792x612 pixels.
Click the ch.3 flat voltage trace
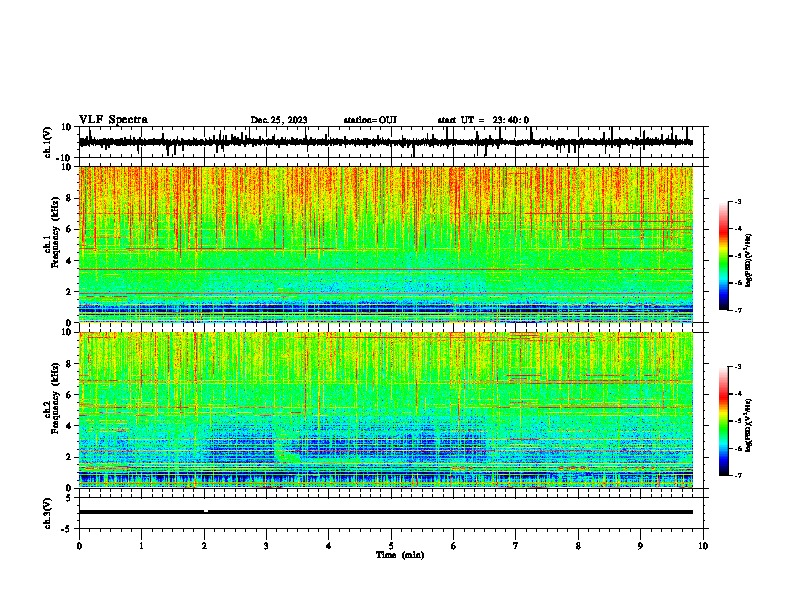[x=385, y=512]
